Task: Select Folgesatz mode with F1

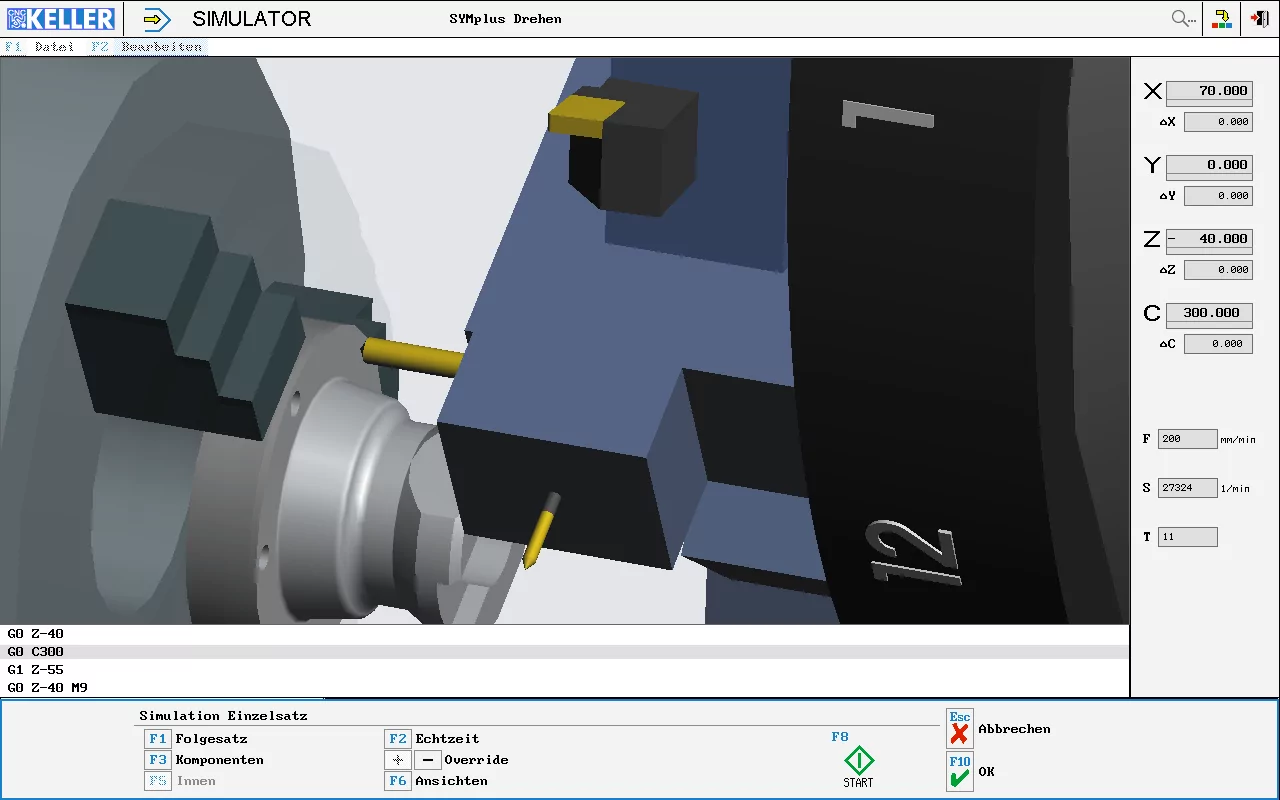Action: [157, 739]
